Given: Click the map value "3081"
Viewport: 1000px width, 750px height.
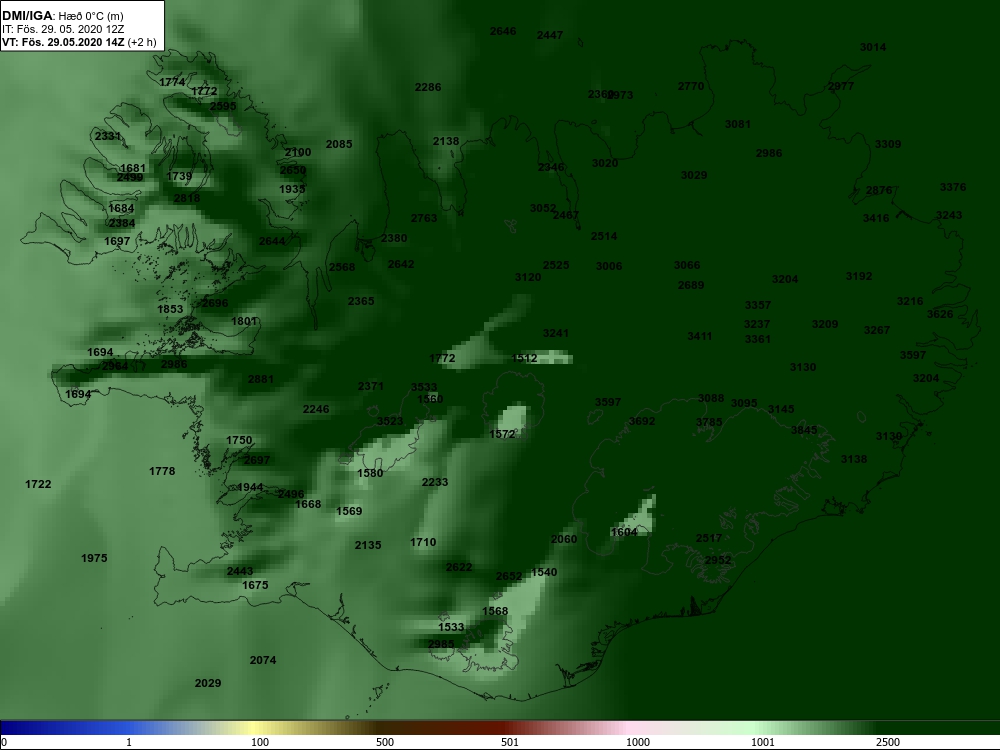Looking at the screenshot, I should point(737,124).
